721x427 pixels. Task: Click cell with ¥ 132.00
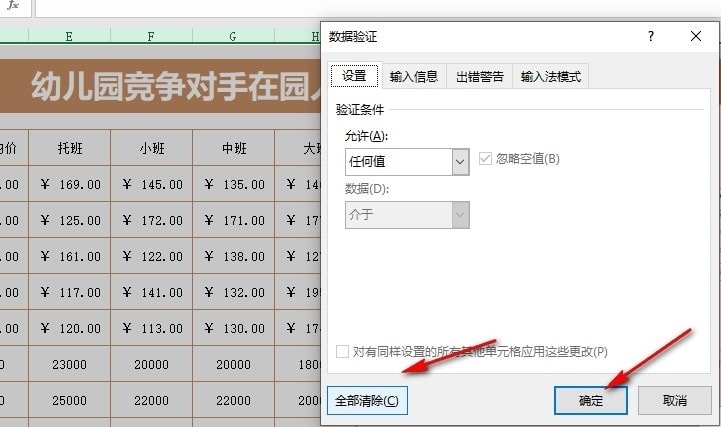[x=233, y=292]
